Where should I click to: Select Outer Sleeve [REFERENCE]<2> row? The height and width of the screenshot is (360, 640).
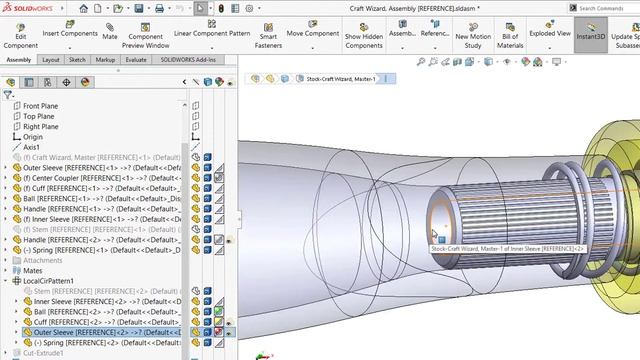(x=102, y=332)
